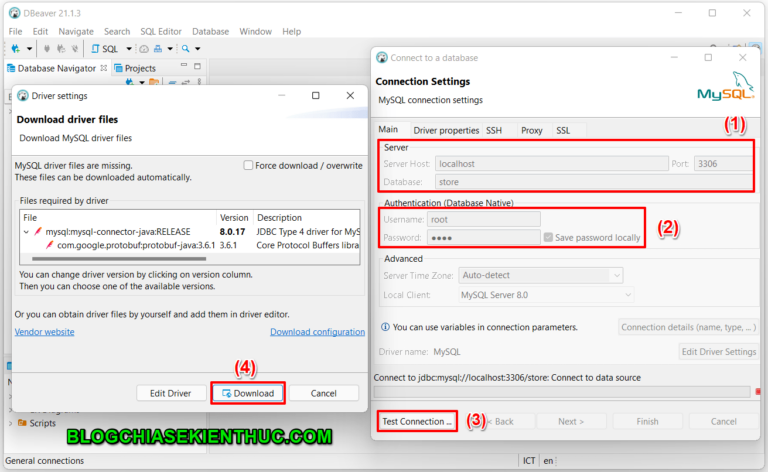This screenshot has width=768, height=472.
Task: Switch to the SSH tab
Action: (494, 130)
